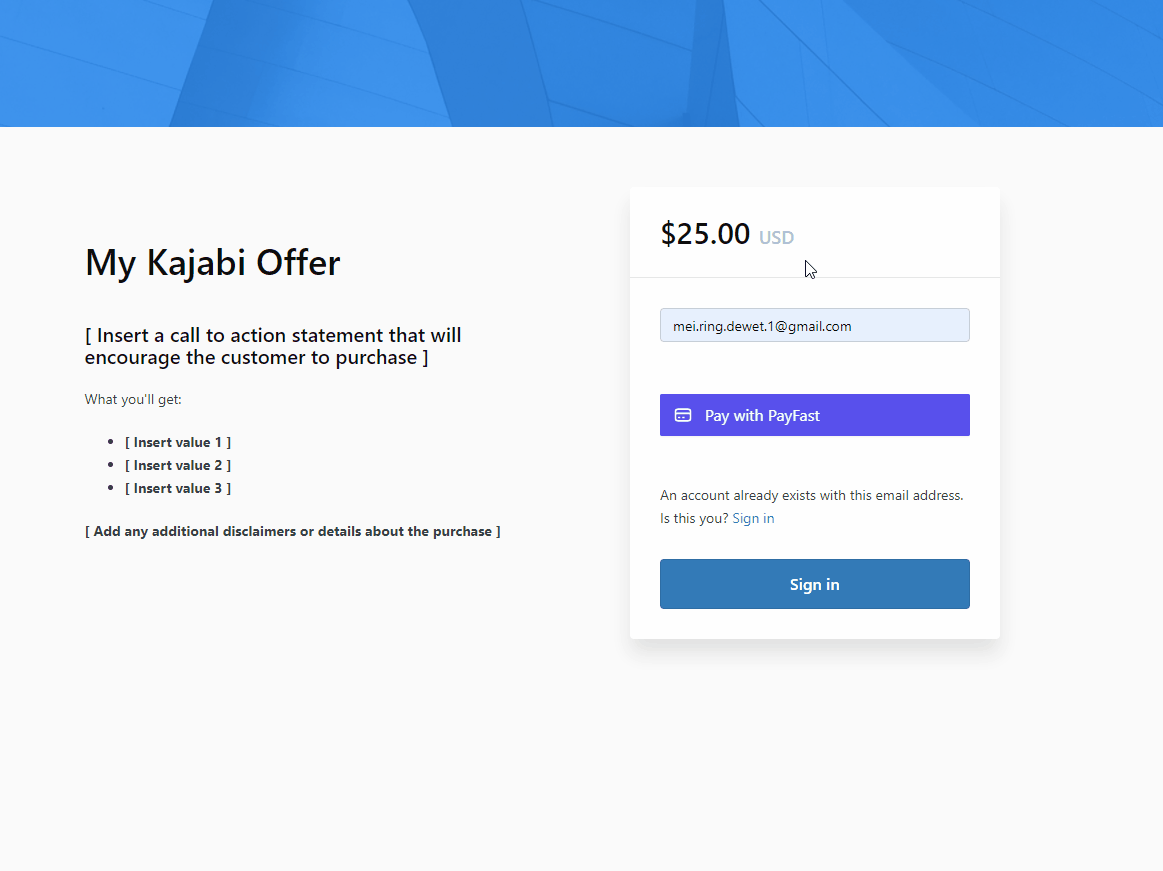Screen dimensions: 1163x871
Task: Click the credit card icon on PayFast button
Action: click(682, 415)
